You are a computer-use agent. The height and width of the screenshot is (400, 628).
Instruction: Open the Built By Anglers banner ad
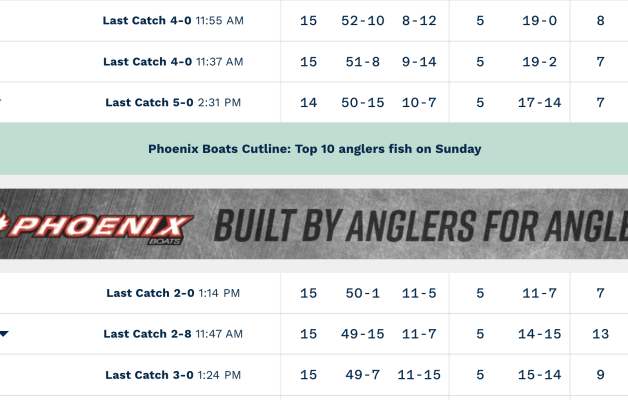pyautogui.click(x=420, y=226)
